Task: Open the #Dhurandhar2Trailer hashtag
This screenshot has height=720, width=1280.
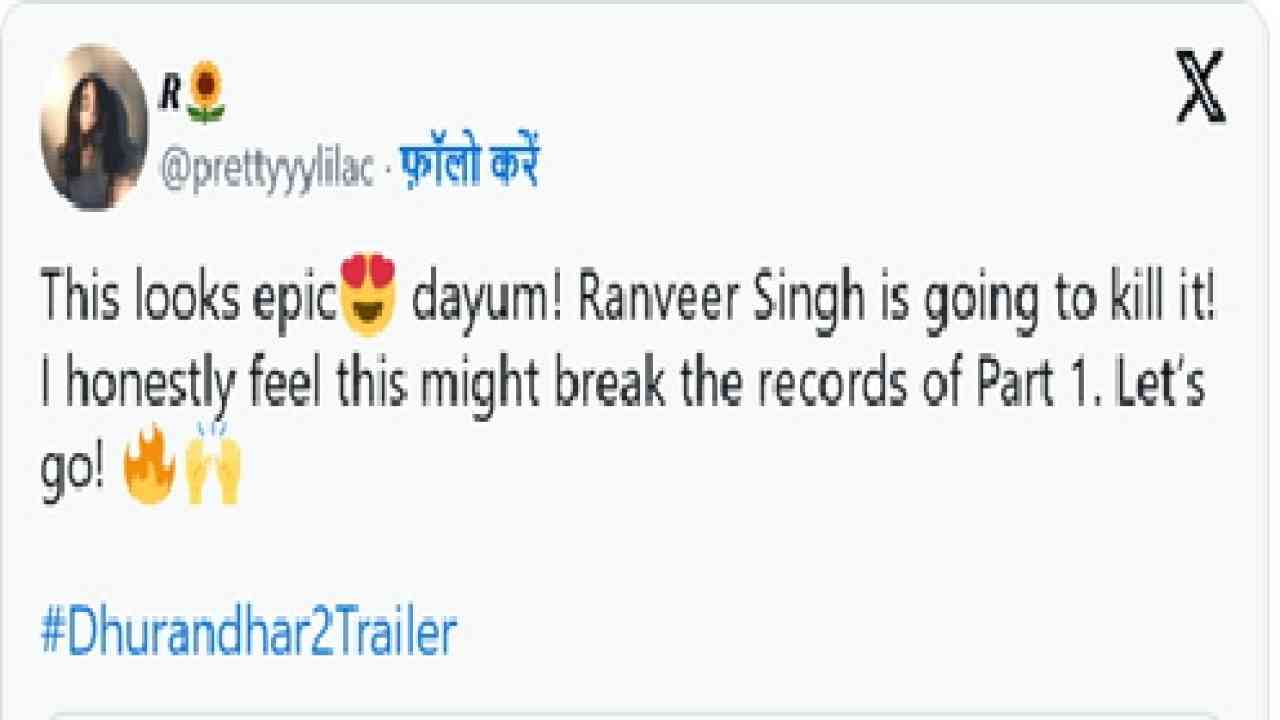Action: [248, 632]
